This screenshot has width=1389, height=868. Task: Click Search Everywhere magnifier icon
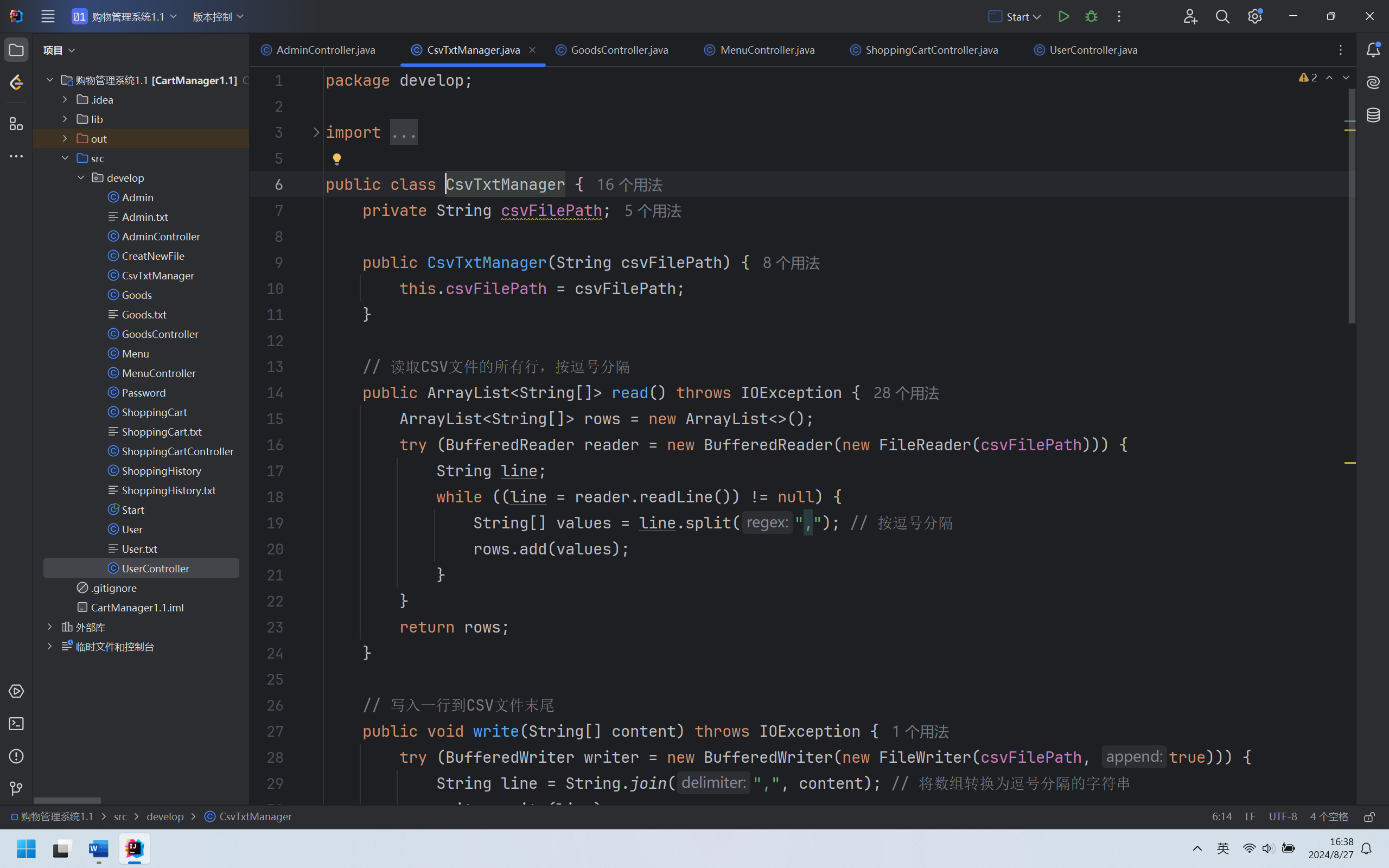point(1222,17)
